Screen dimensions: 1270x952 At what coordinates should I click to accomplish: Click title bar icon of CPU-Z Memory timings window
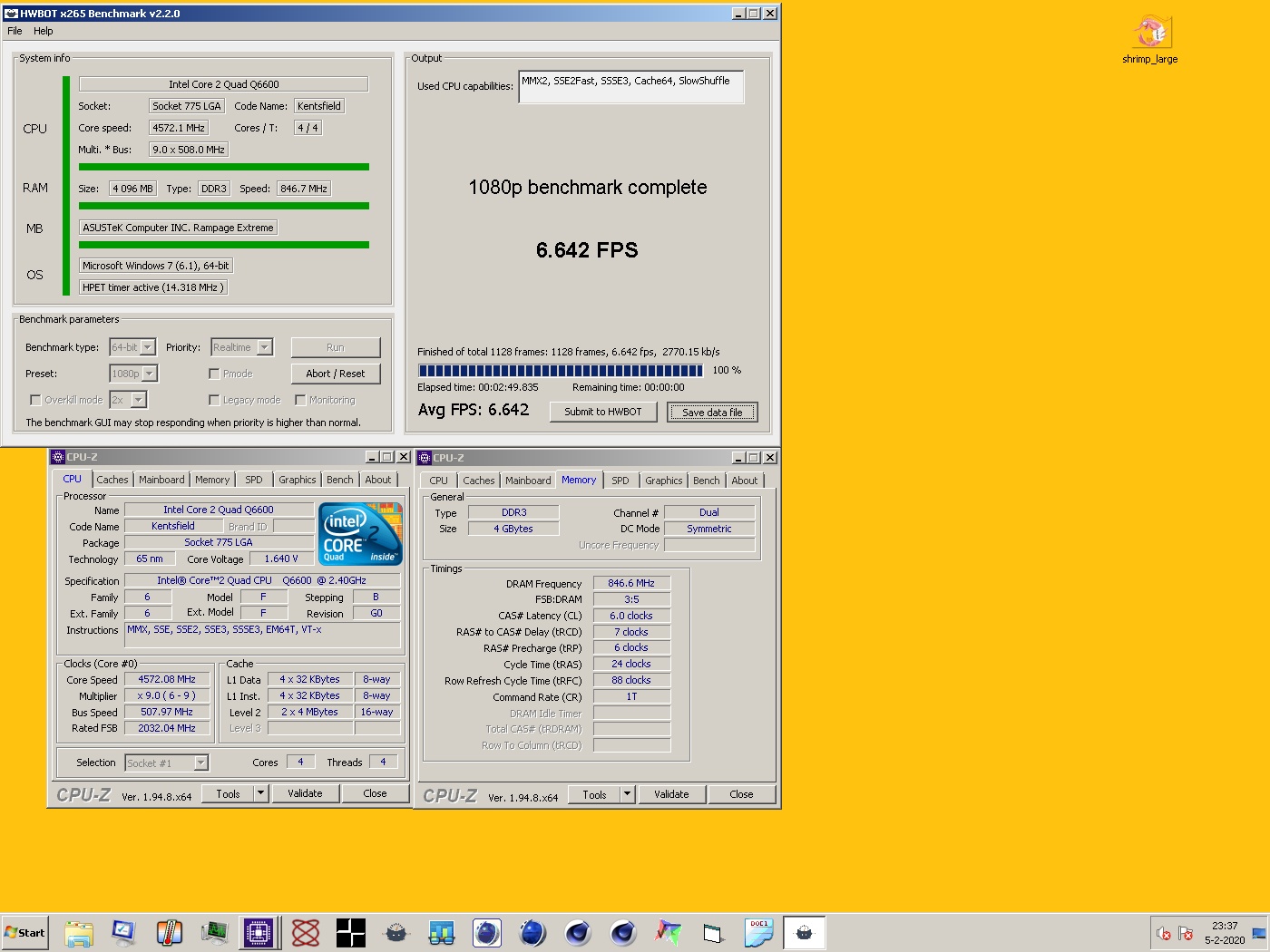(x=425, y=458)
